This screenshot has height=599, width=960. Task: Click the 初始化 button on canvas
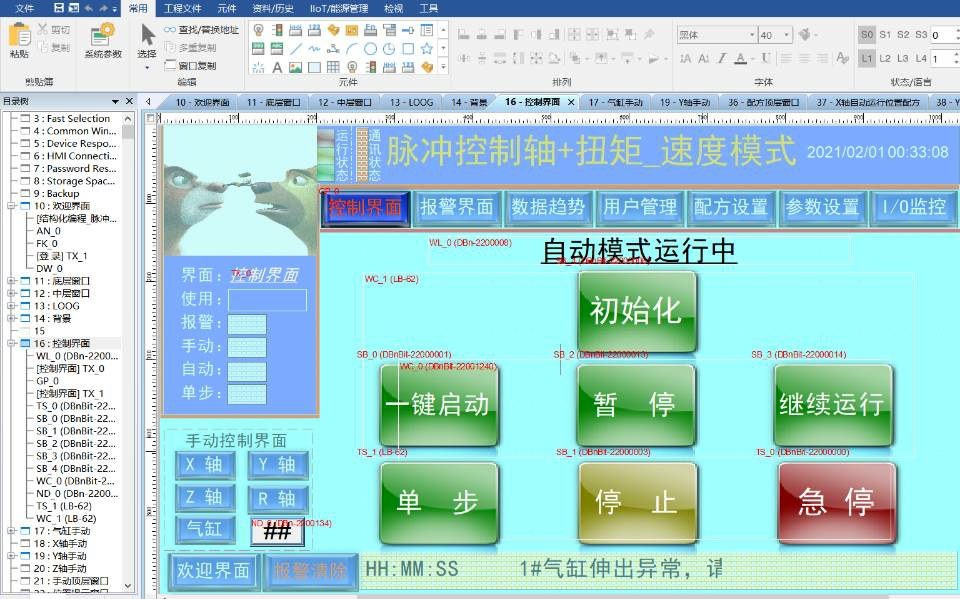637,311
